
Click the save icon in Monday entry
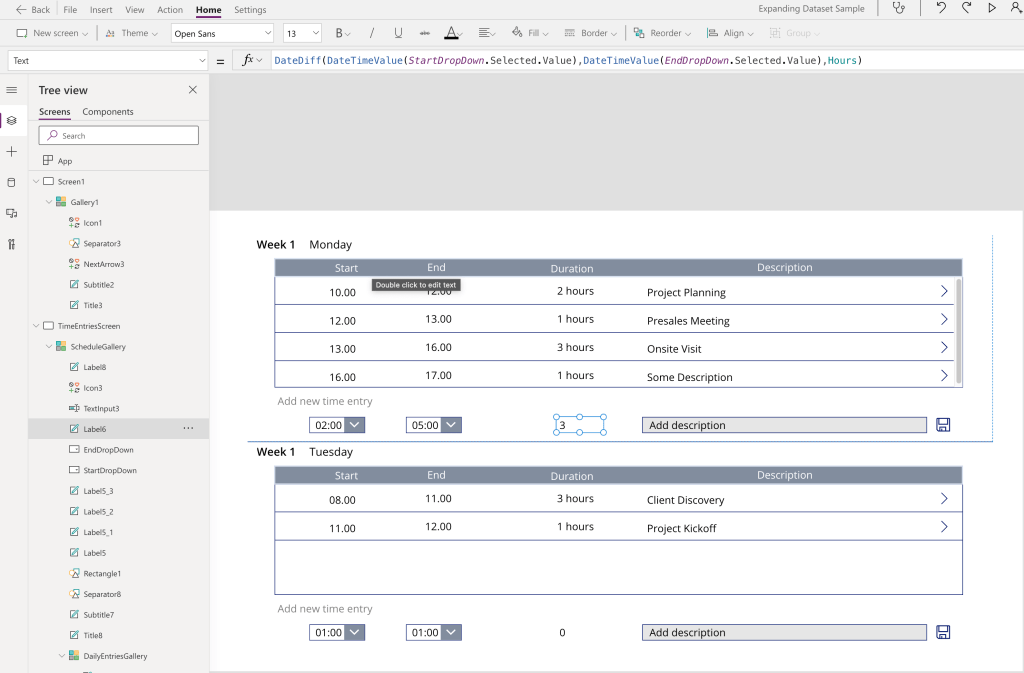click(x=943, y=425)
